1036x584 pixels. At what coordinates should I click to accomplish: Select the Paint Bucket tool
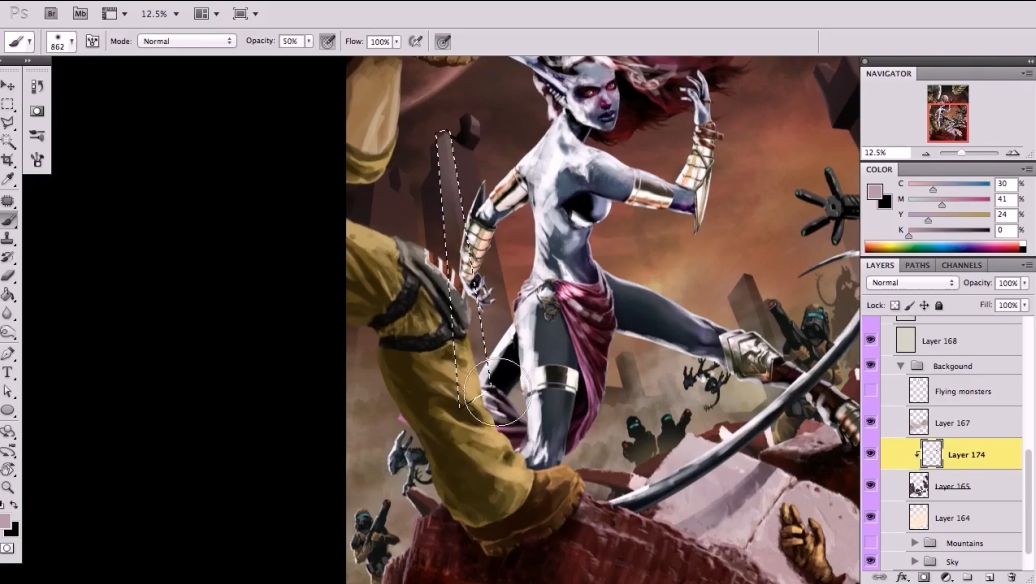click(8, 294)
